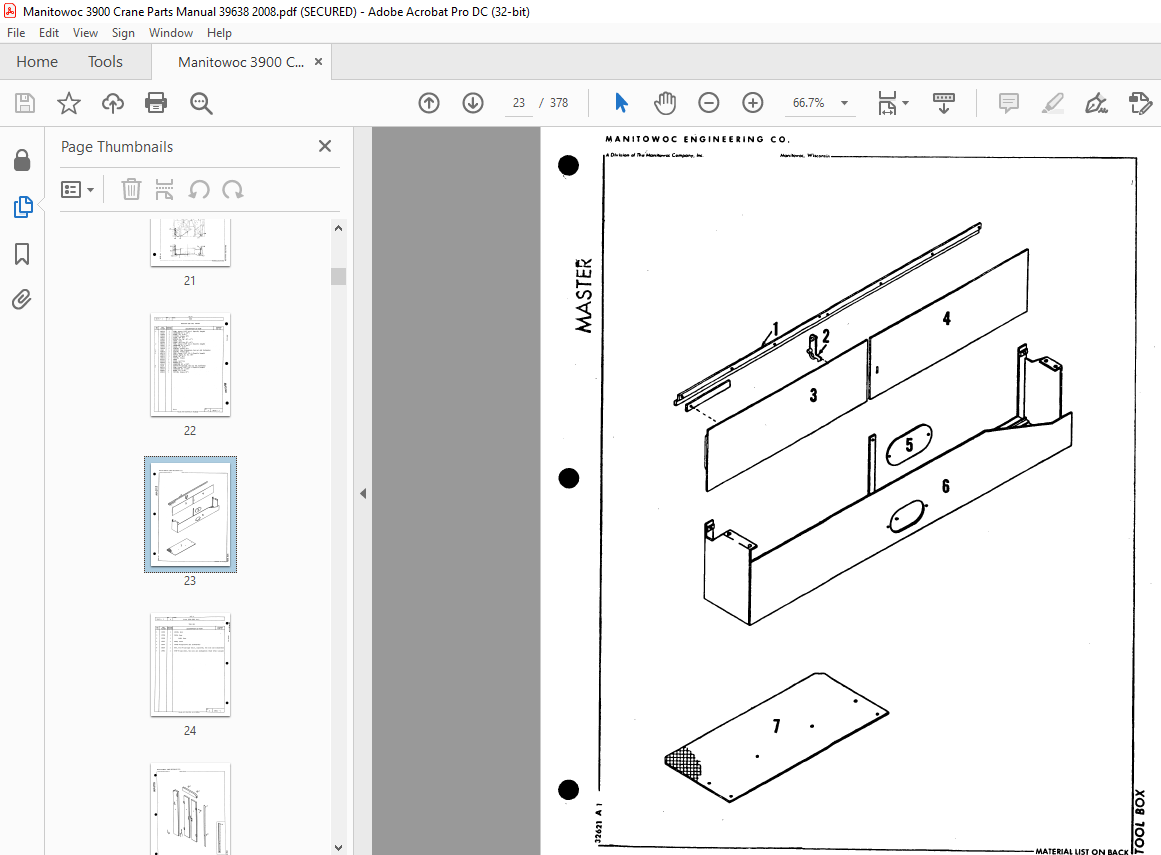Click the Save file icon
Image resolution: width=1161 pixels, height=855 pixels.
click(x=25, y=103)
